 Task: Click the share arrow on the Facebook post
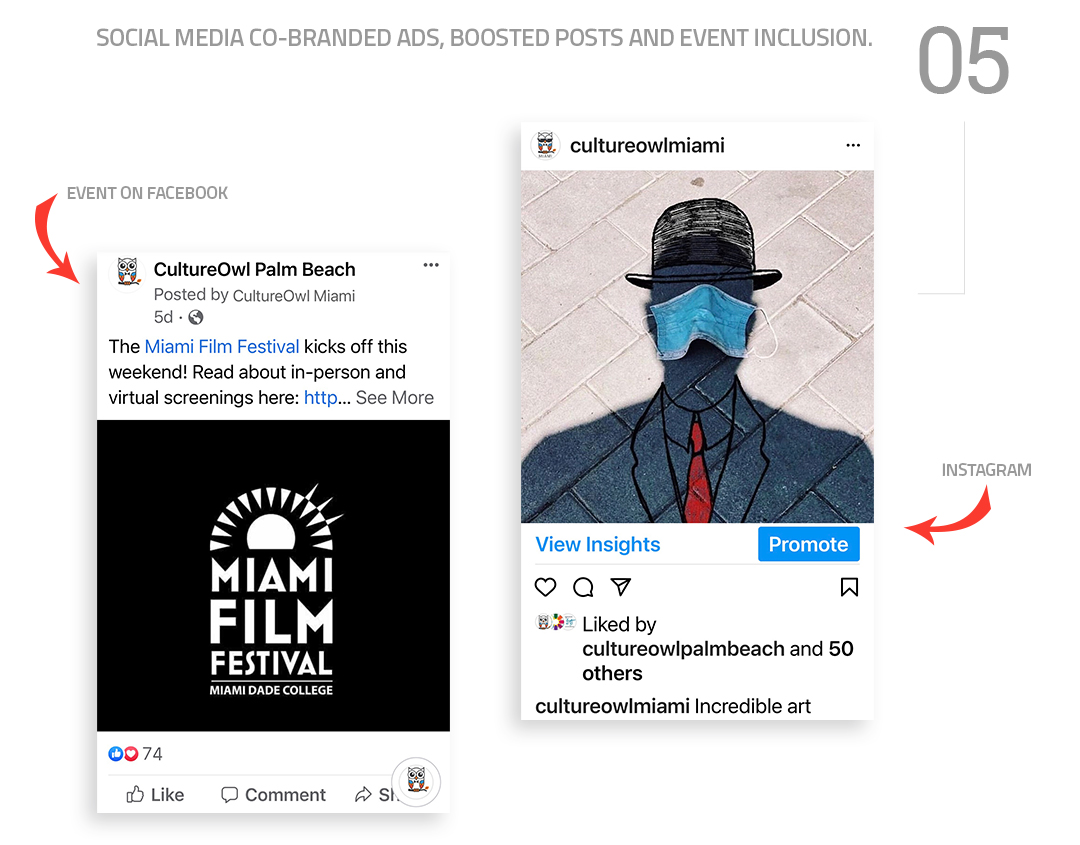[363, 795]
